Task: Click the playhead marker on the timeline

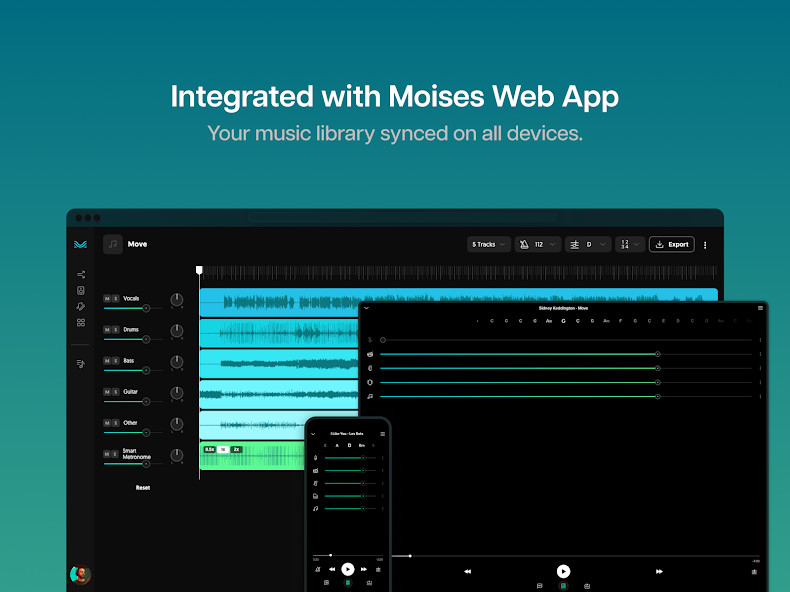Action: click(200, 271)
